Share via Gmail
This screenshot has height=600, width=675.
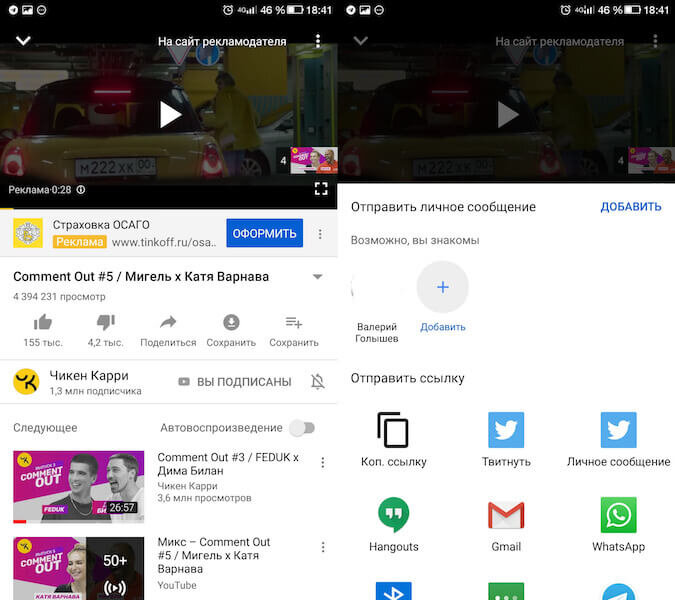[x=506, y=515]
